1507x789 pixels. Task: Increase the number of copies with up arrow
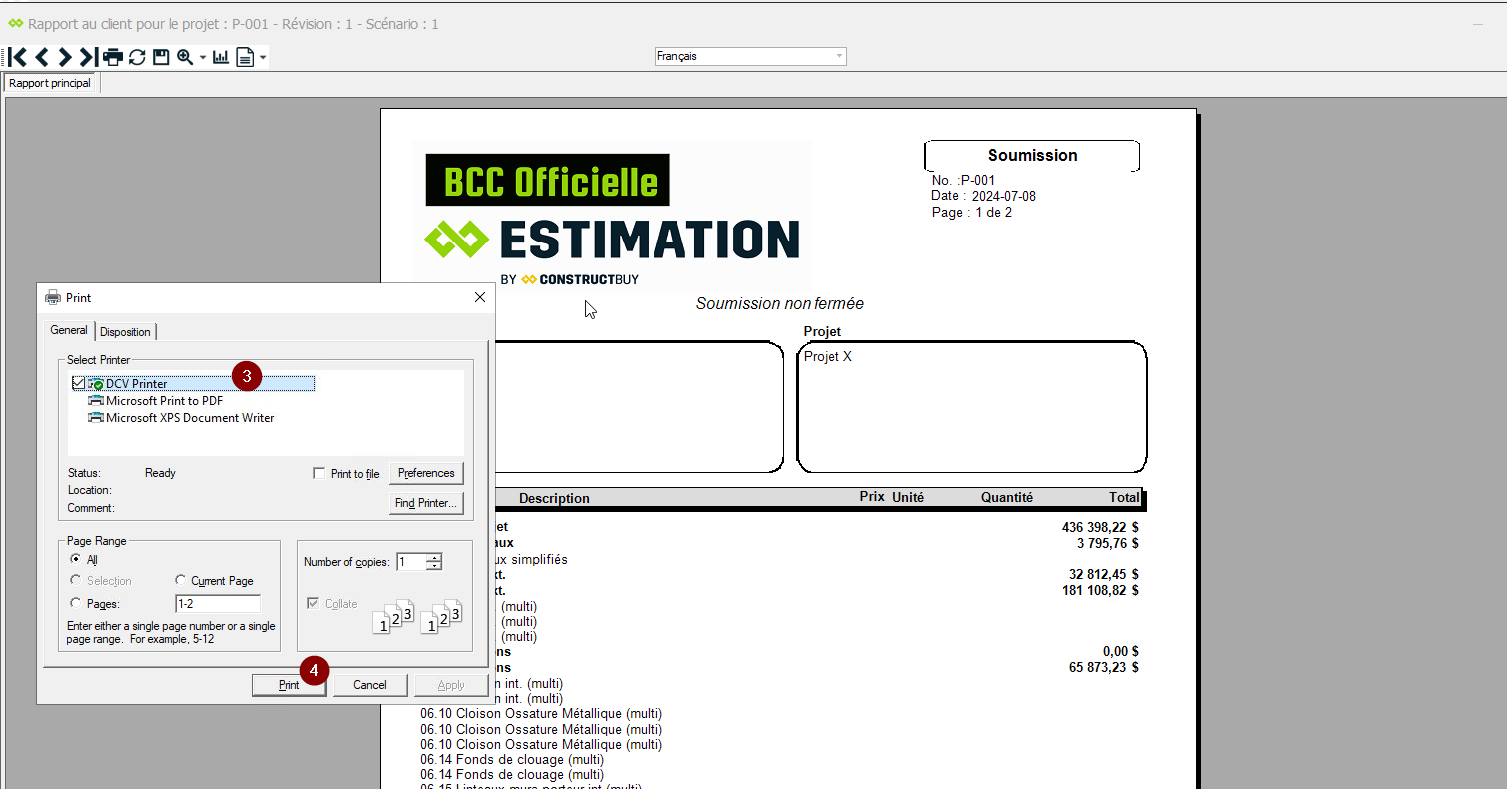(434, 557)
